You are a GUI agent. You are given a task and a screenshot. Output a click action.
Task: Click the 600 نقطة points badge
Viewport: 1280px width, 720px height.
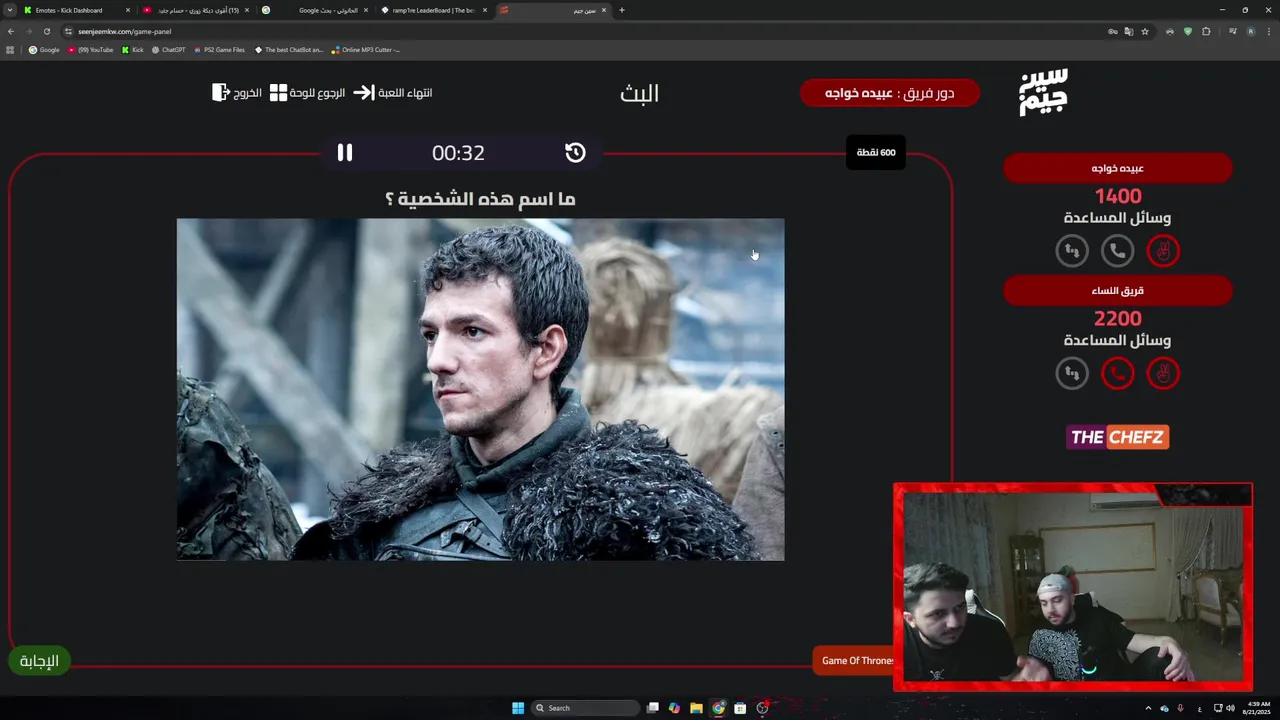pyautogui.click(x=876, y=152)
